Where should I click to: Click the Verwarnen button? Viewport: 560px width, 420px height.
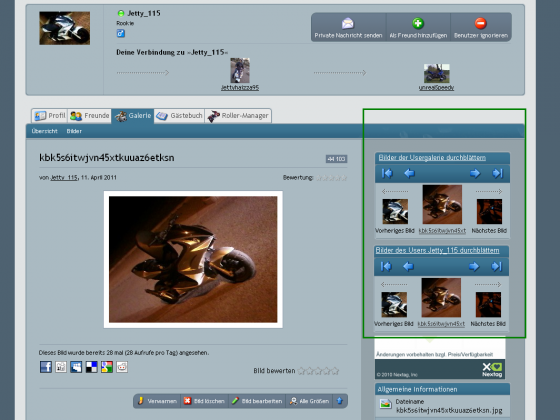pyautogui.click(x=158, y=401)
